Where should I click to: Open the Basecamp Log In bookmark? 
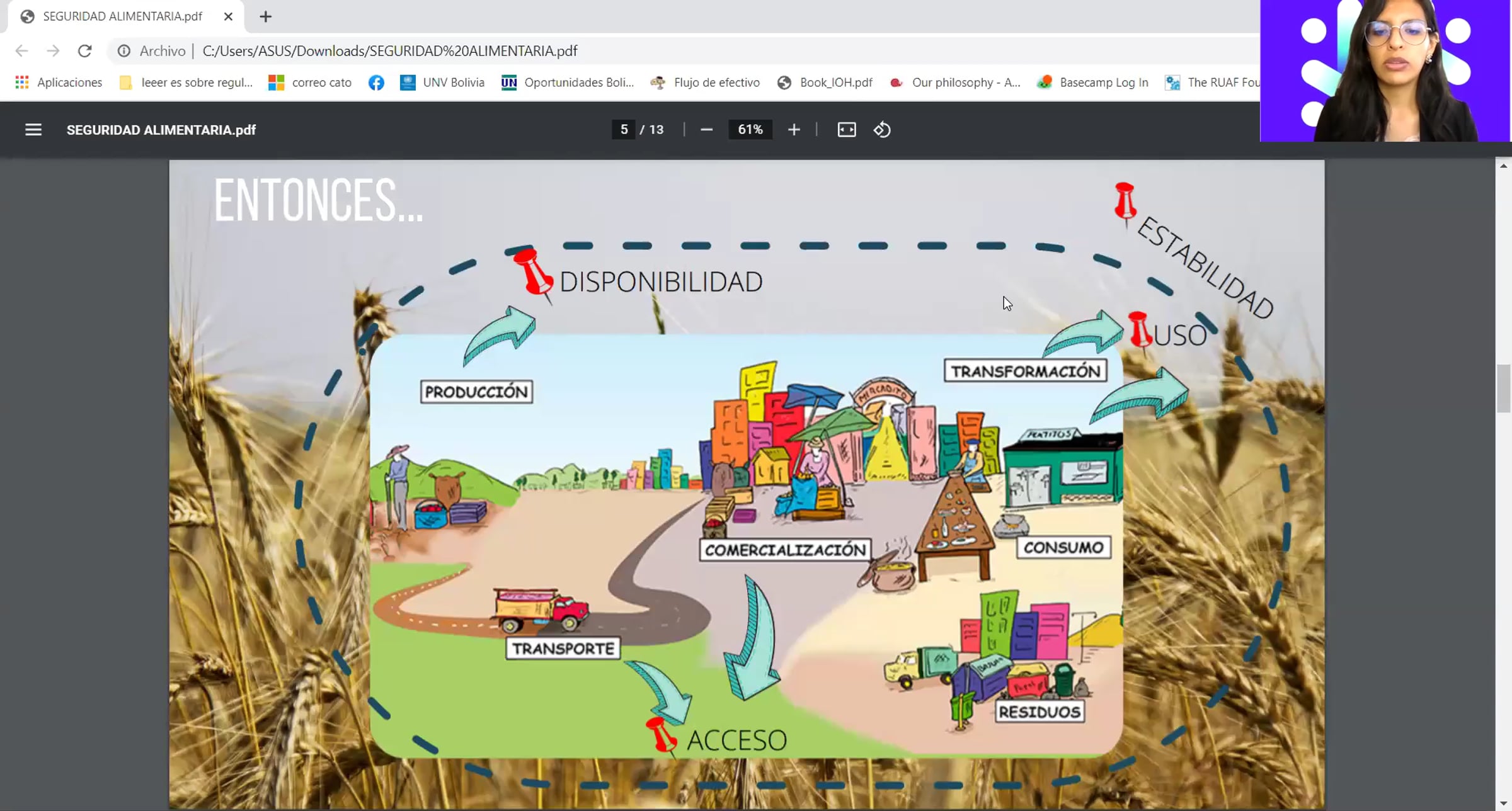click(1093, 82)
